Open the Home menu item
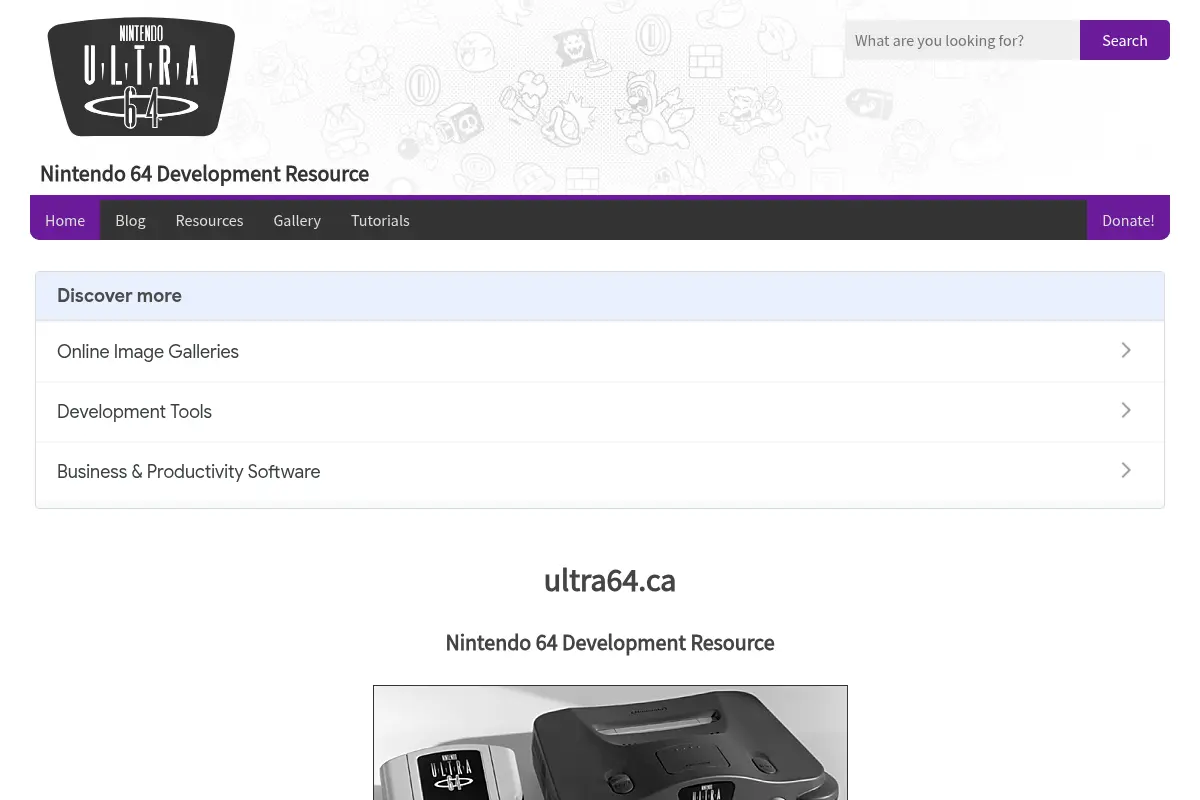The height and width of the screenshot is (800, 1200). [65, 220]
